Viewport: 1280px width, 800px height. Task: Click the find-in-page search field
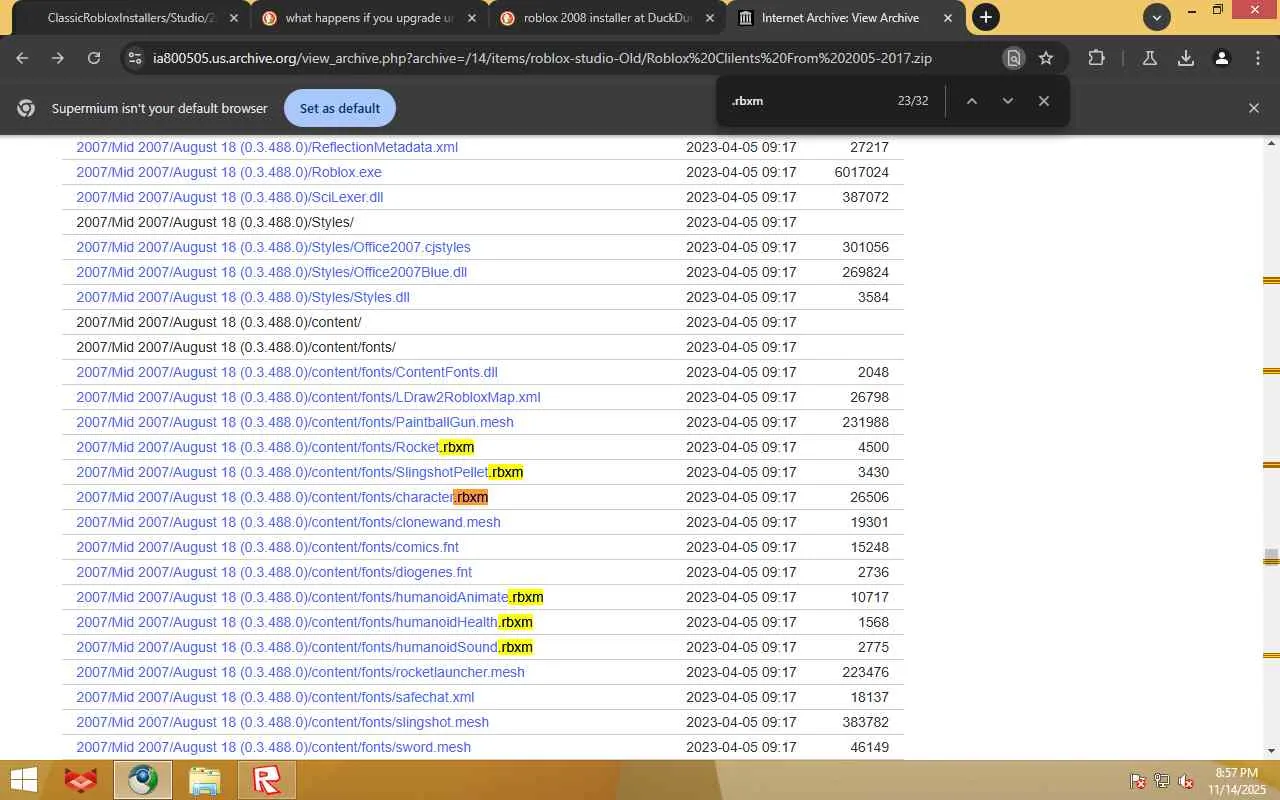coord(808,101)
